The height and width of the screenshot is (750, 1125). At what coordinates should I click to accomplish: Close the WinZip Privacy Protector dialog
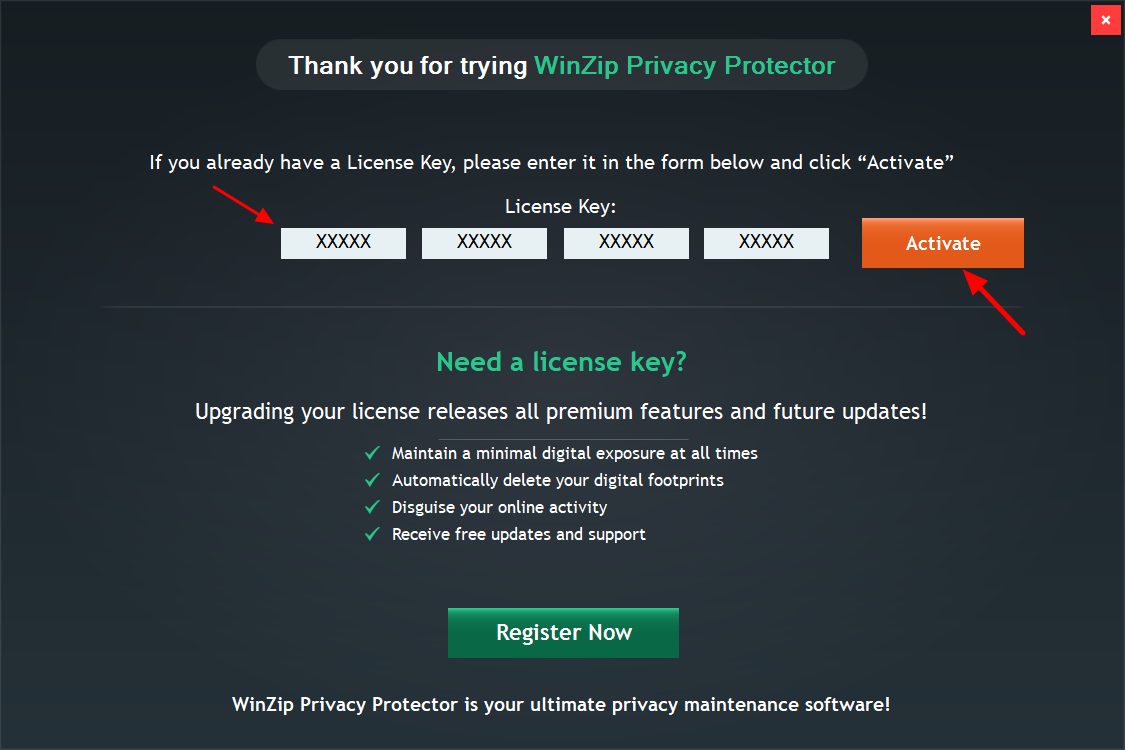click(1105, 20)
